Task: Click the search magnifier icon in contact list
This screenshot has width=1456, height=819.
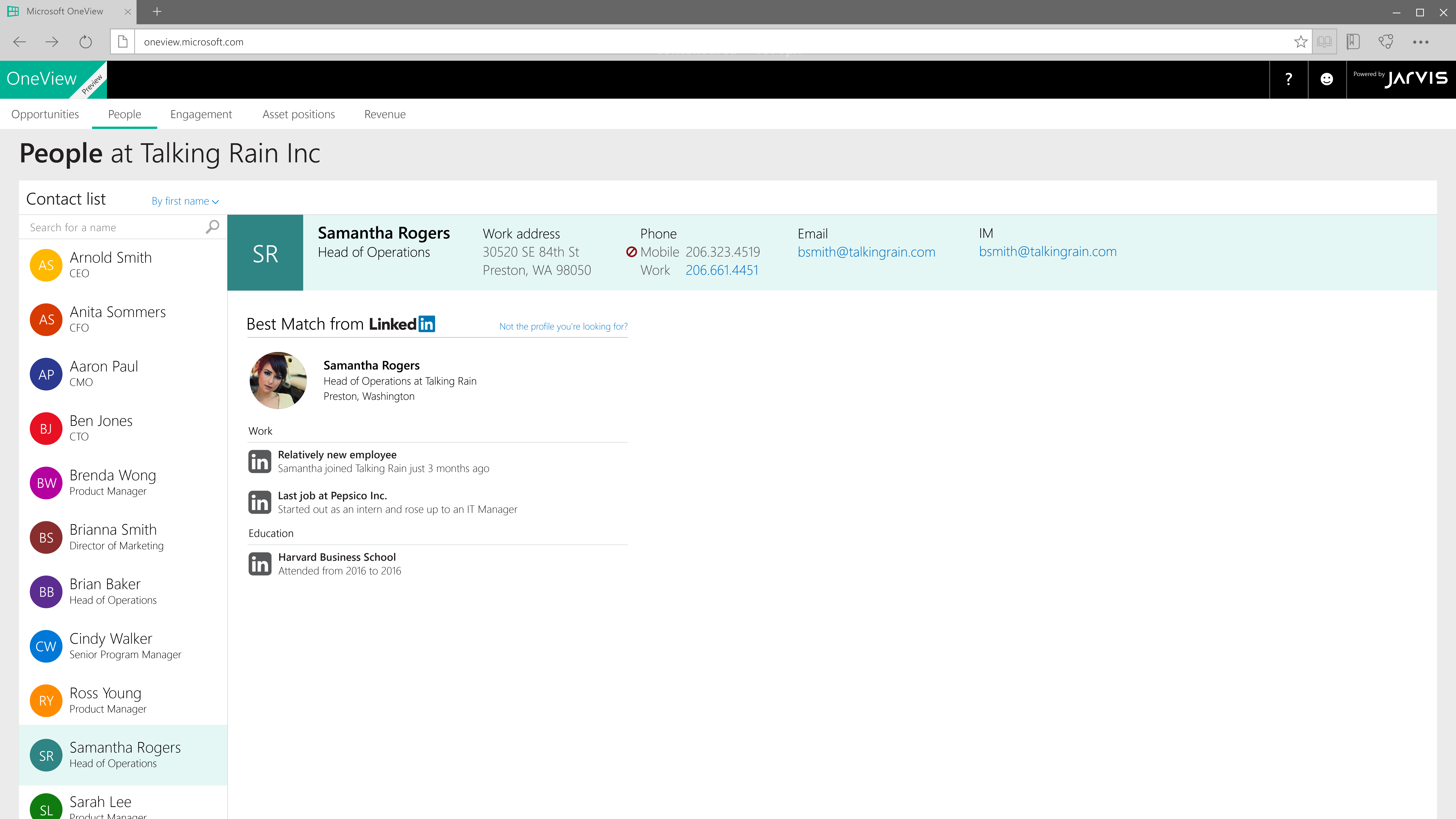Action: pyautogui.click(x=212, y=227)
